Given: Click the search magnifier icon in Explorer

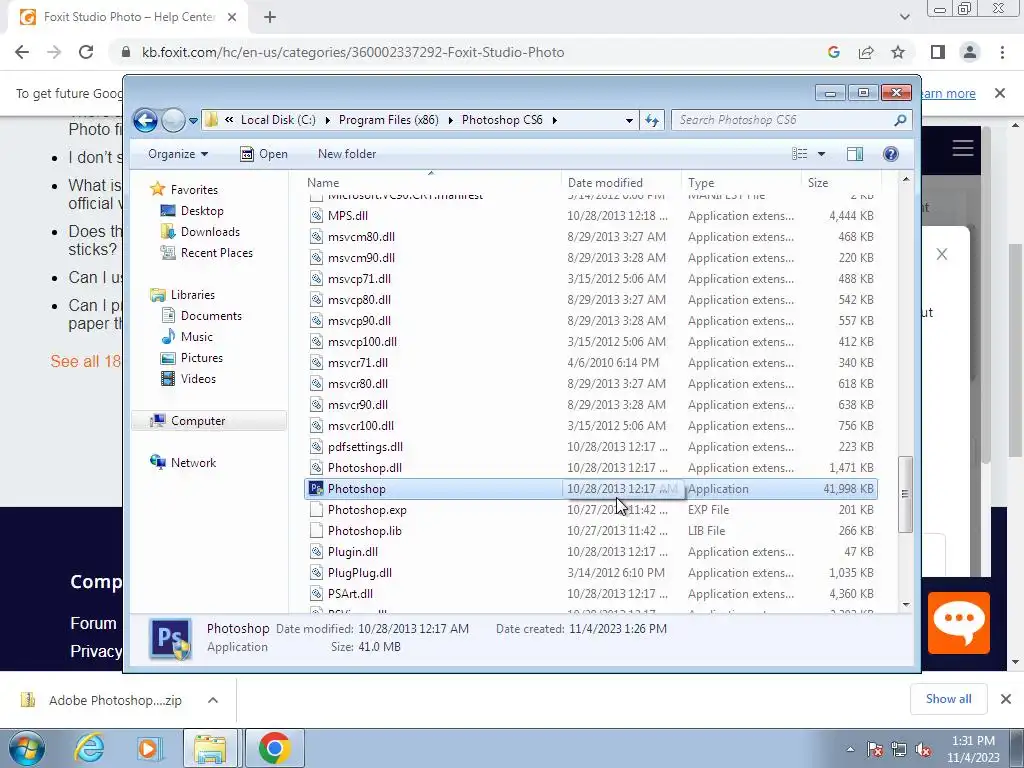Looking at the screenshot, I should click(901, 120).
